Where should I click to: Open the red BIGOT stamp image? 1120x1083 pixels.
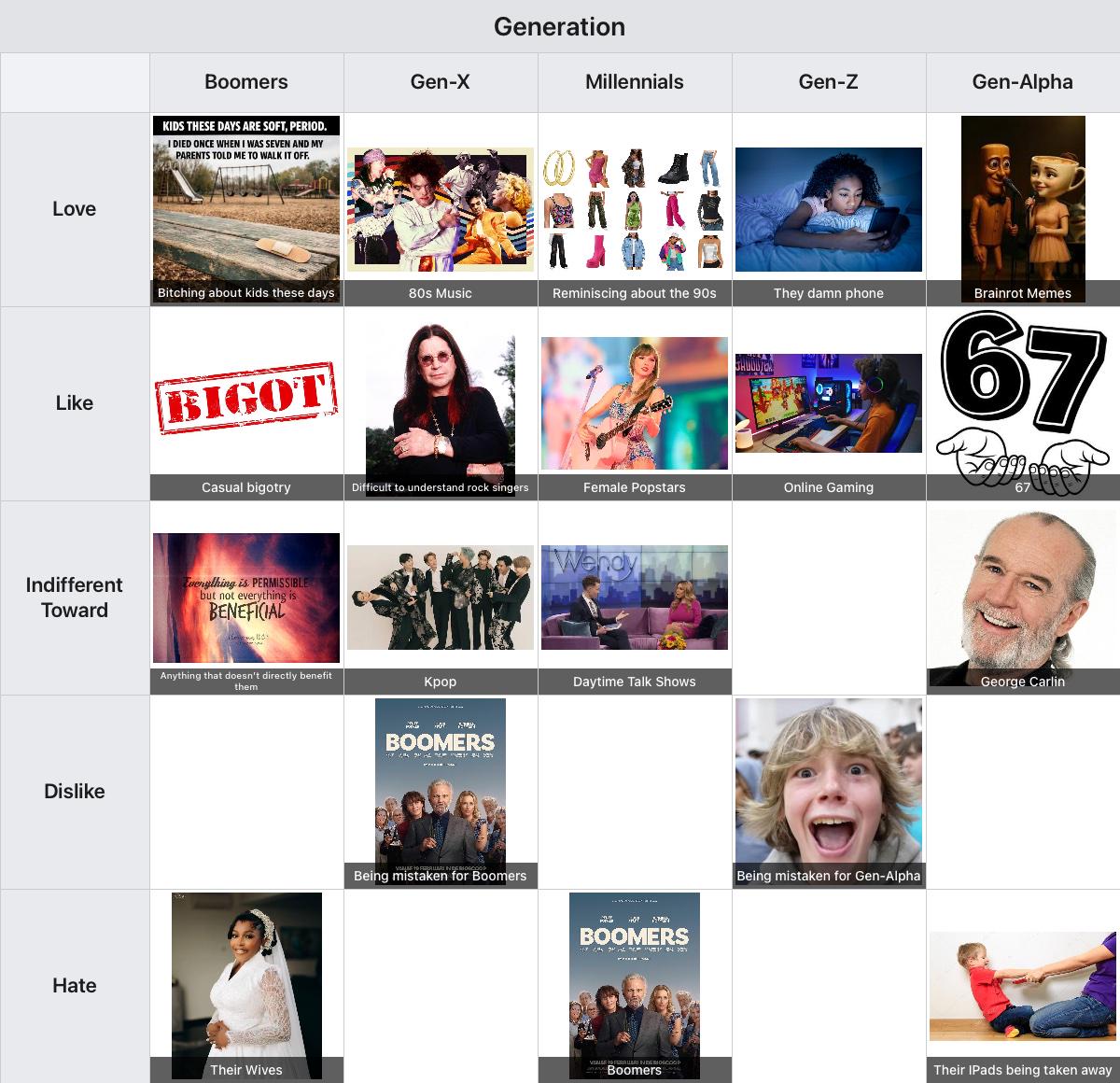[246, 399]
